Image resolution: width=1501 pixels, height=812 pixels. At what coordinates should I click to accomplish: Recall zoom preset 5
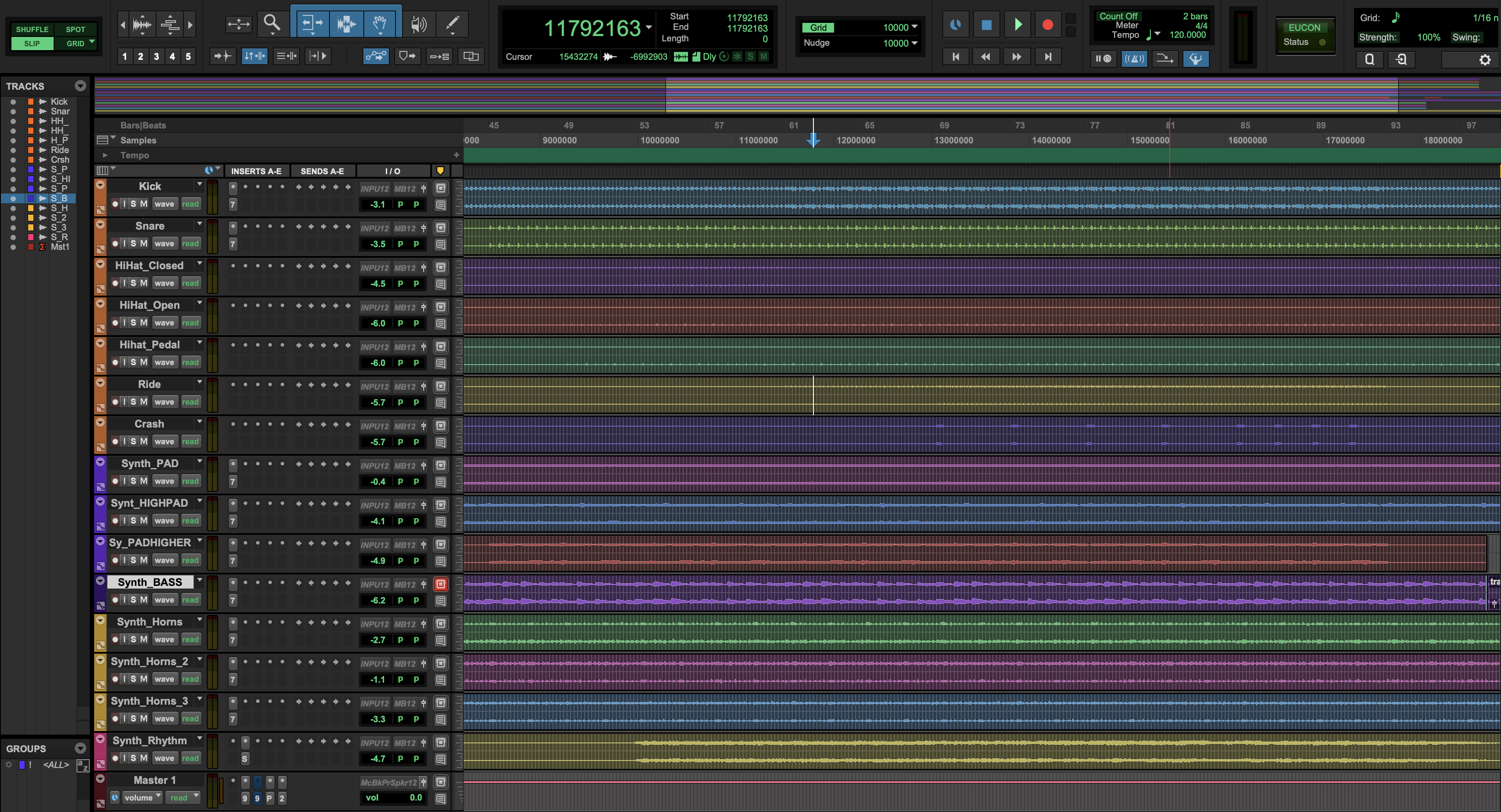[188, 56]
